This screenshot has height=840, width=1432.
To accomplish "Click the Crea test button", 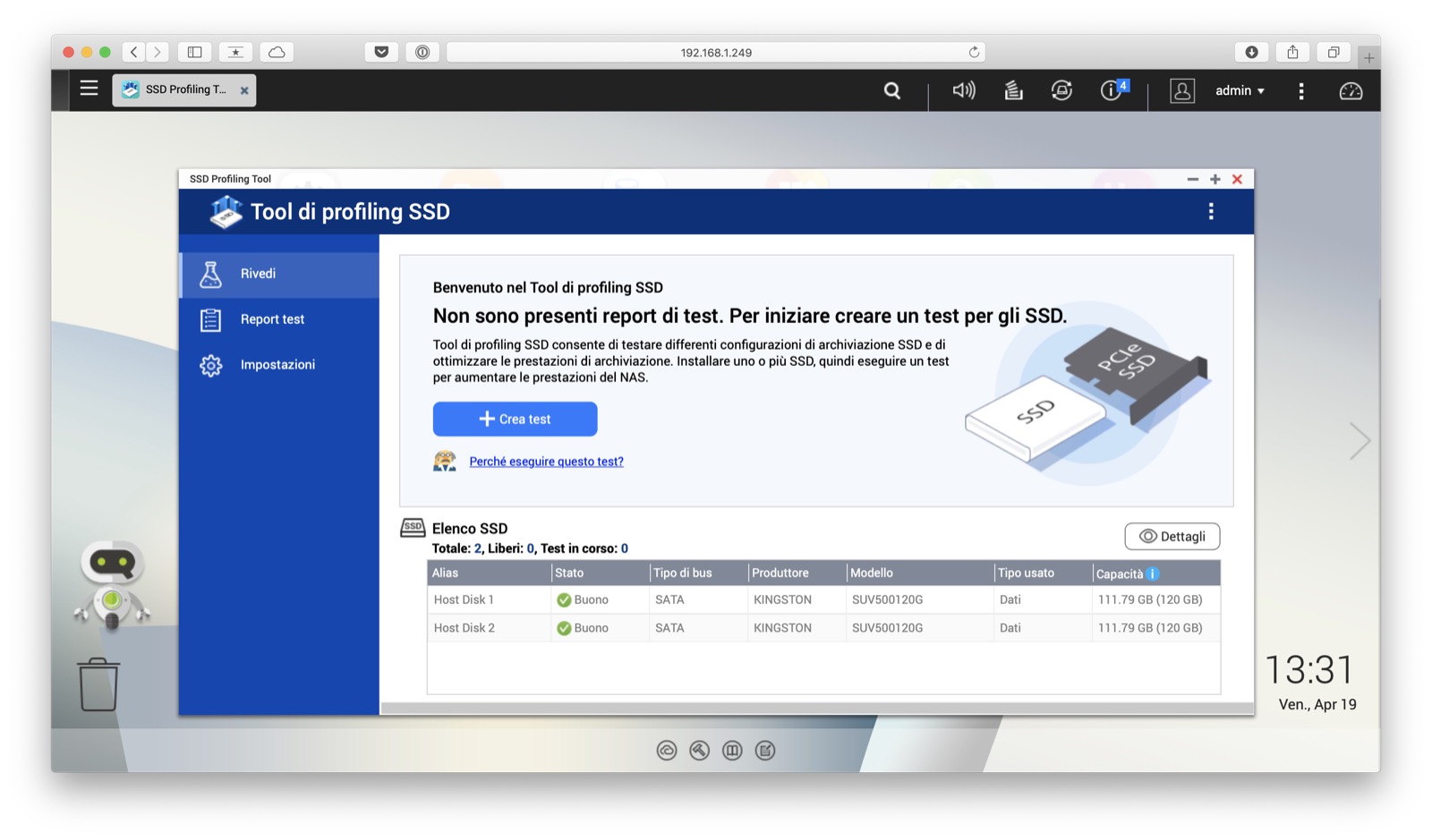I will 515,419.
